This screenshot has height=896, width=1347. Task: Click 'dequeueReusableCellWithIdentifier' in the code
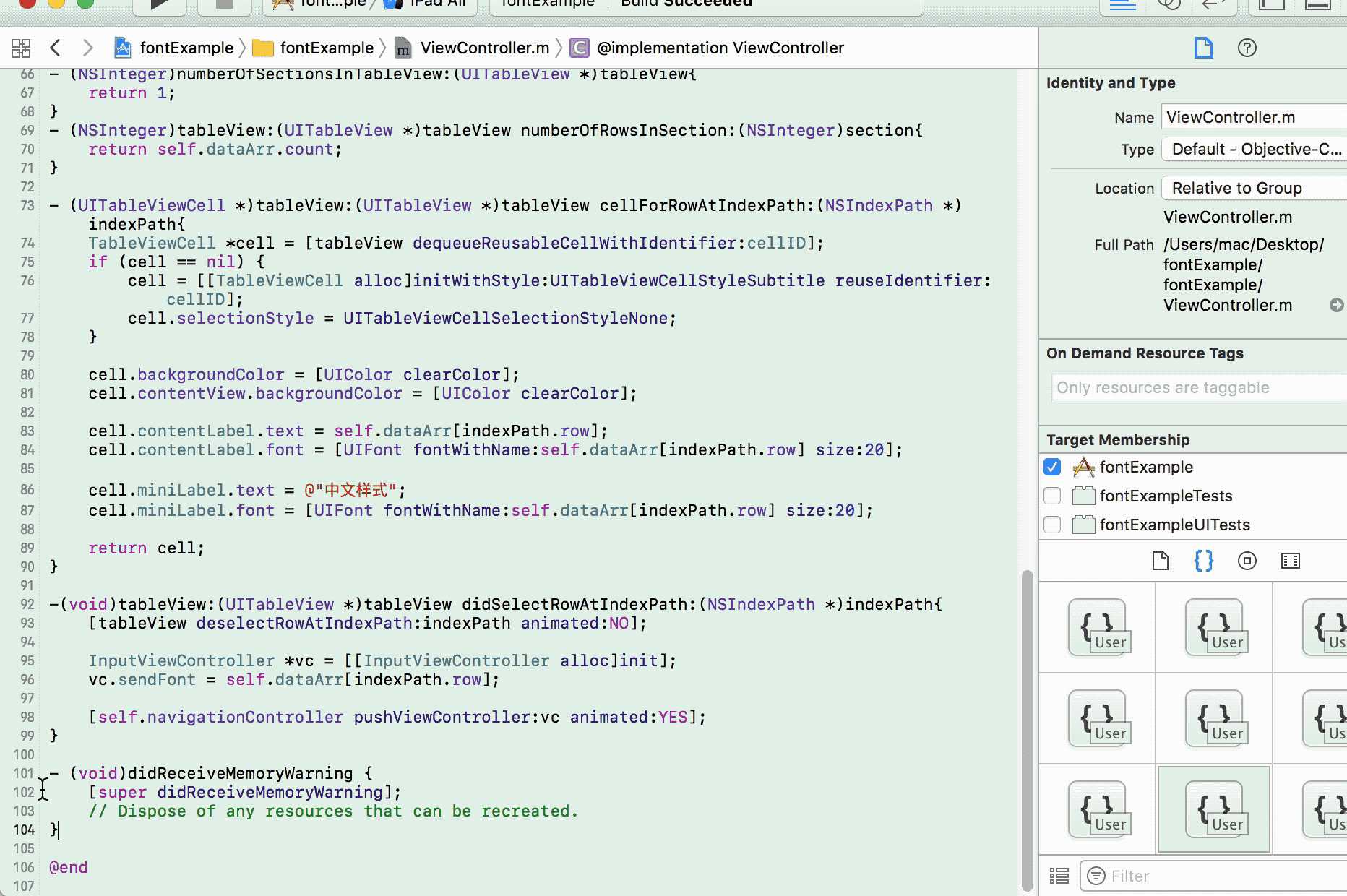click(x=574, y=243)
